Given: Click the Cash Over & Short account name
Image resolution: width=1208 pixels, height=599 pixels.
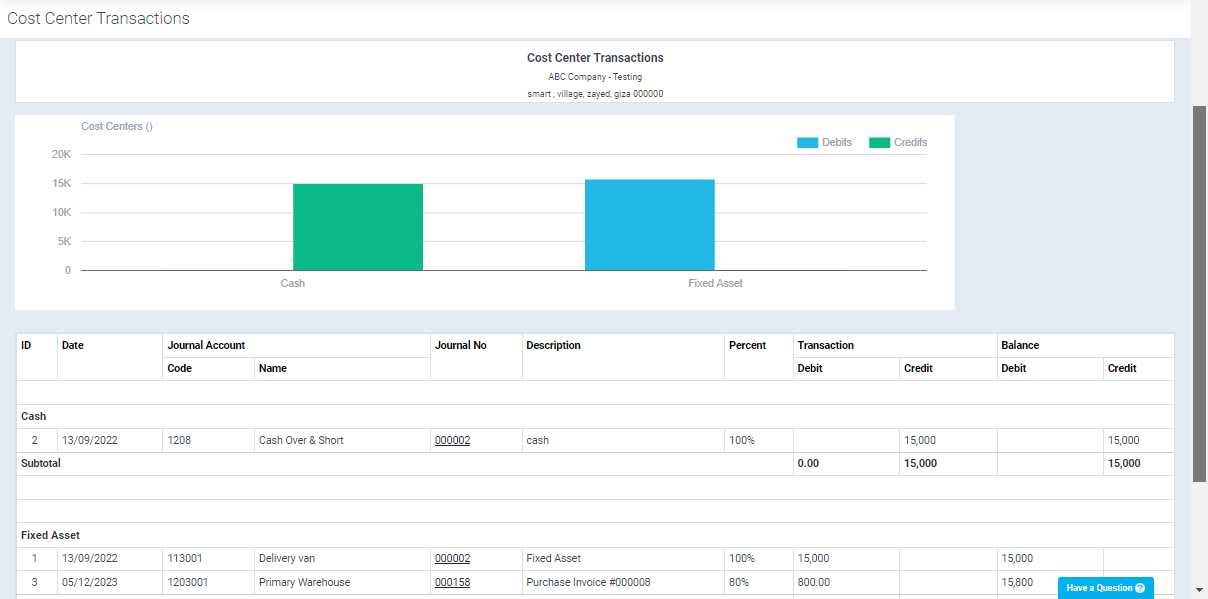Looking at the screenshot, I should 300,440.
